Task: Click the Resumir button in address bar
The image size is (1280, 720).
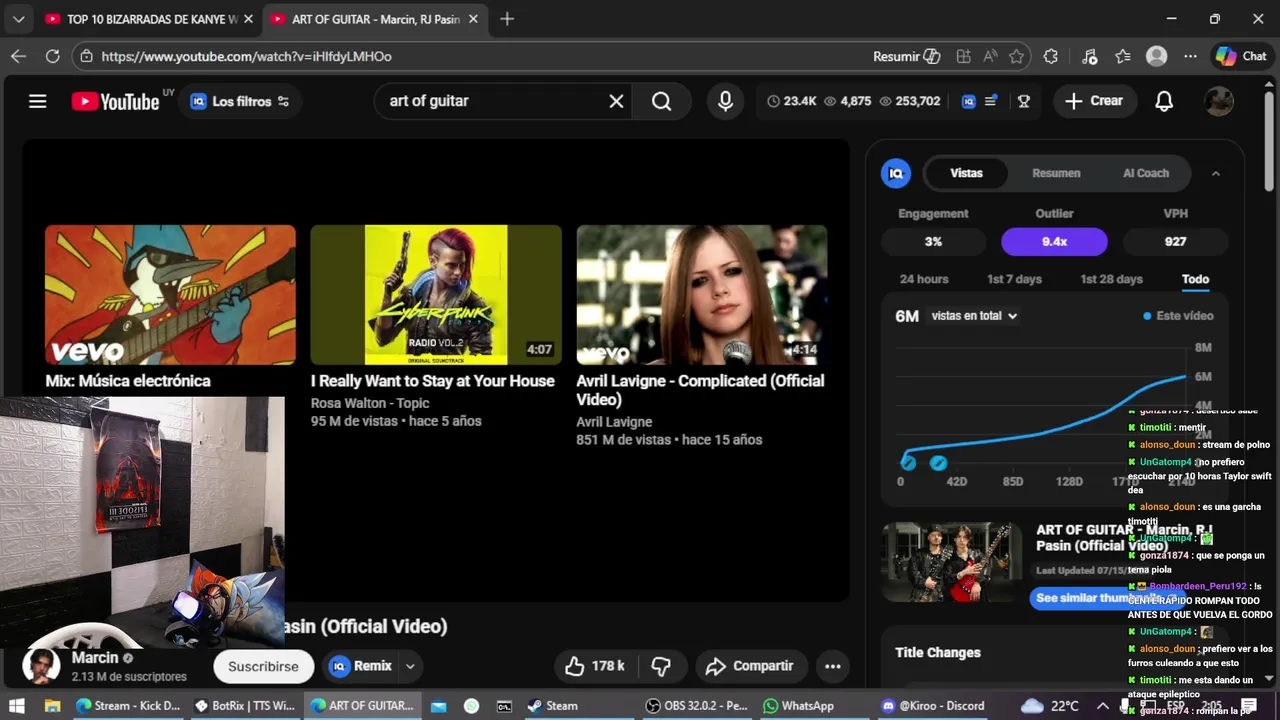Action: (906, 56)
